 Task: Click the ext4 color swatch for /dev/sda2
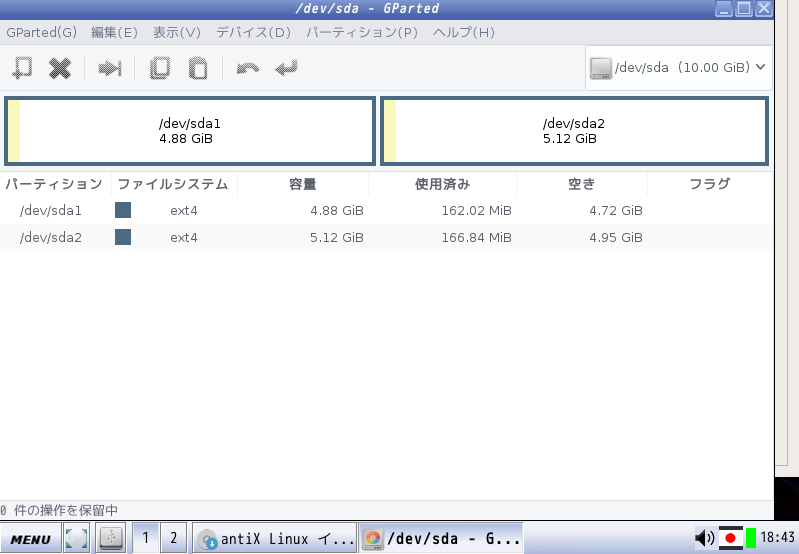click(123, 237)
